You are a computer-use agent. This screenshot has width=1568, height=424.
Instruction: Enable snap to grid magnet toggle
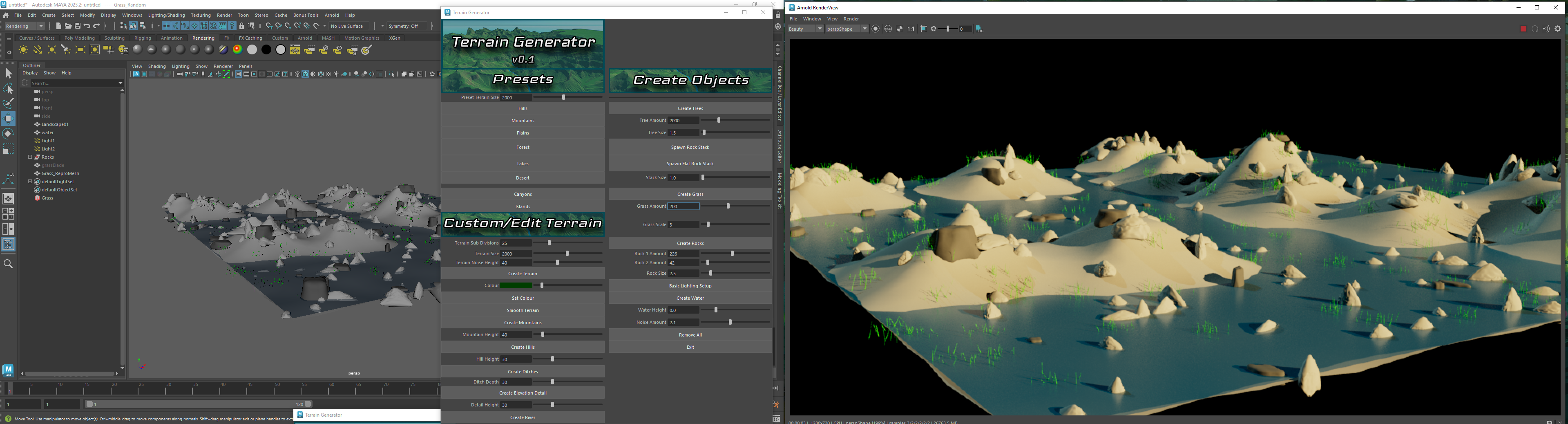[270, 26]
